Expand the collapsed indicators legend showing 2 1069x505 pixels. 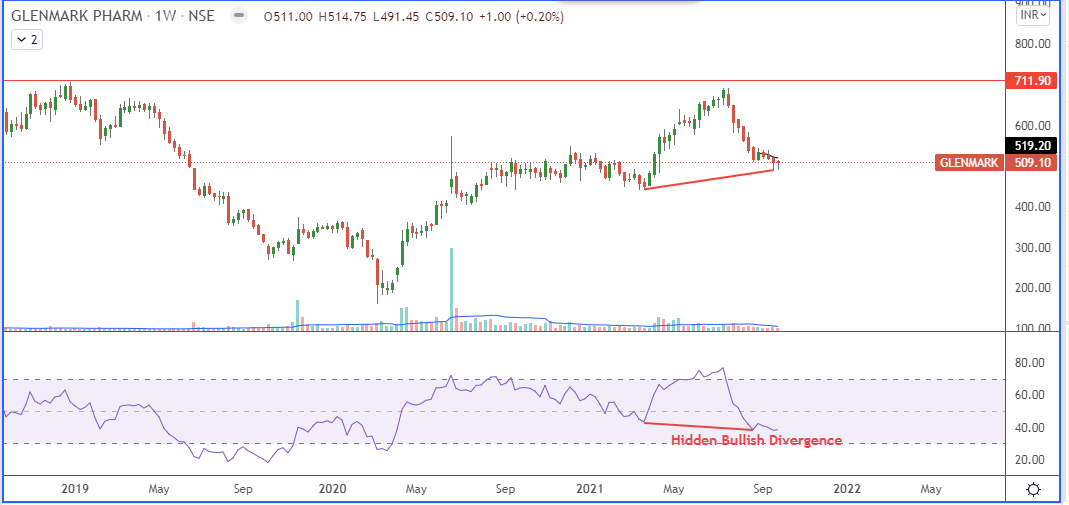(27, 40)
